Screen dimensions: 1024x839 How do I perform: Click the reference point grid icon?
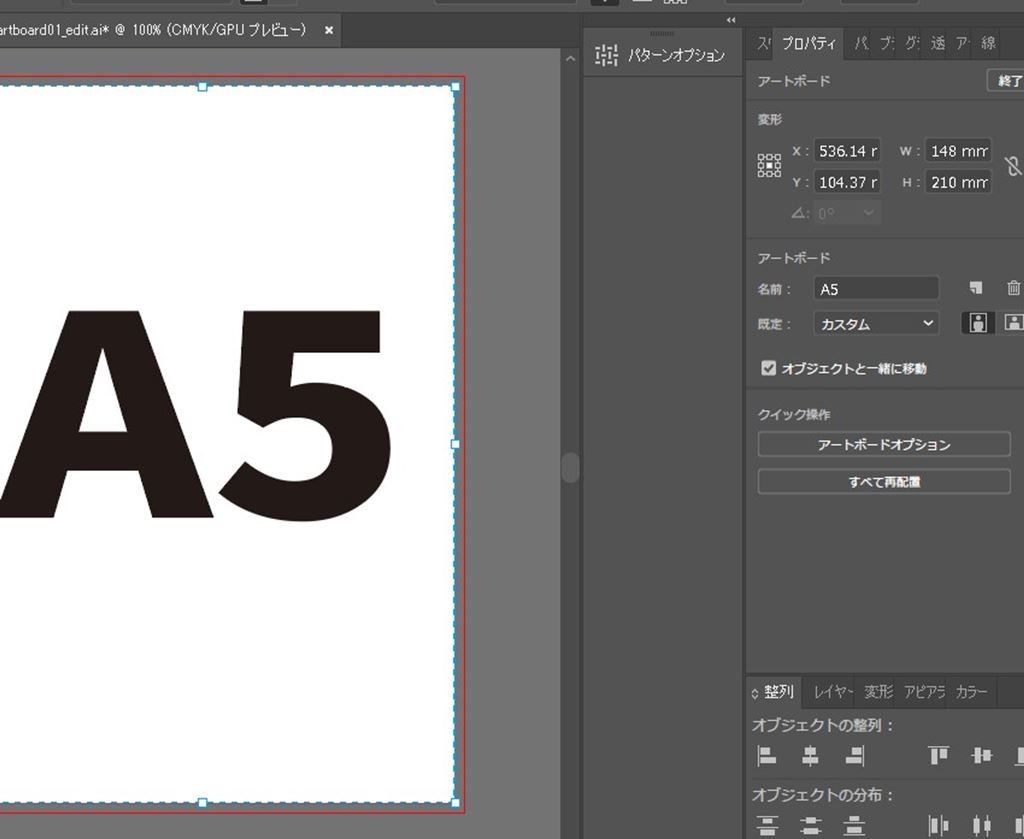tap(769, 166)
